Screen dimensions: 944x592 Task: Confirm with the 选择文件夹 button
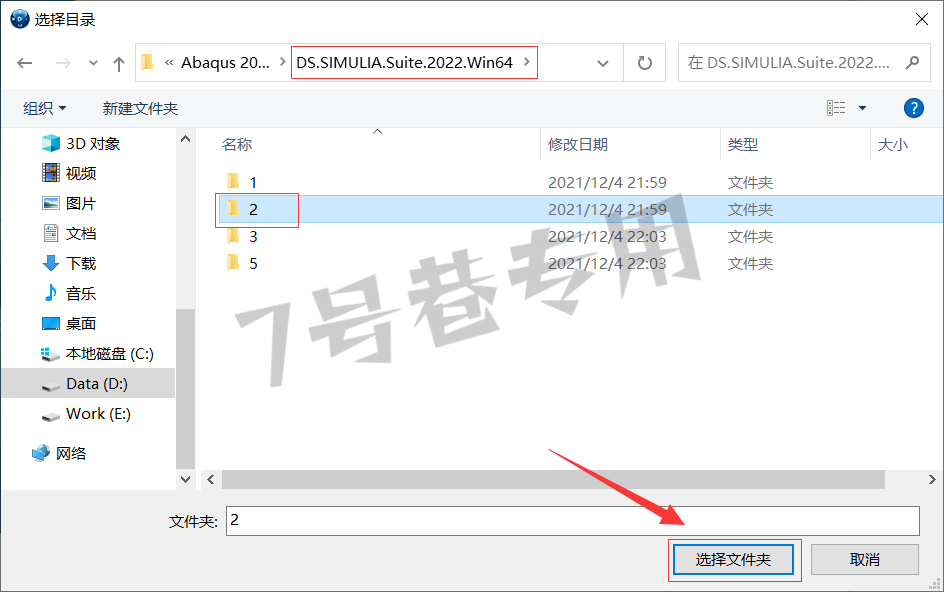coord(733,559)
